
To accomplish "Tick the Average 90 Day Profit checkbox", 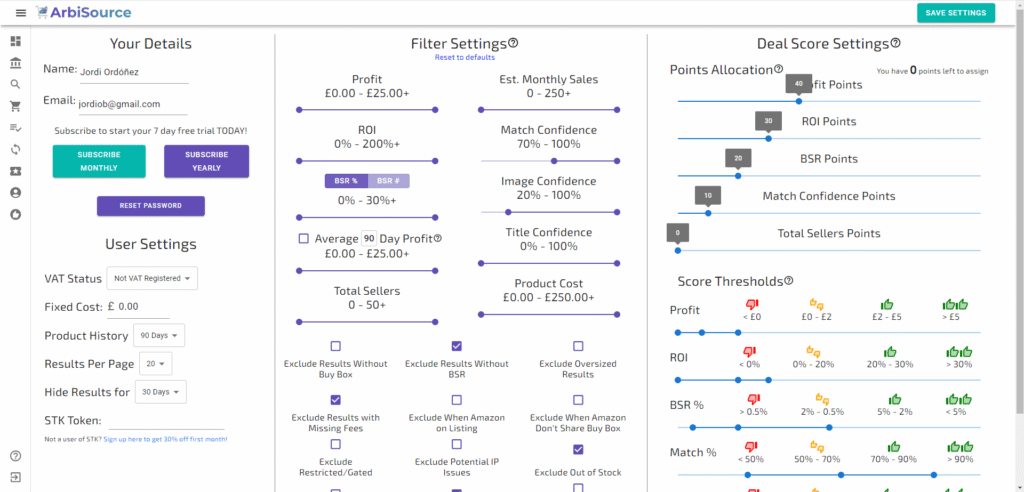I will point(303,238).
